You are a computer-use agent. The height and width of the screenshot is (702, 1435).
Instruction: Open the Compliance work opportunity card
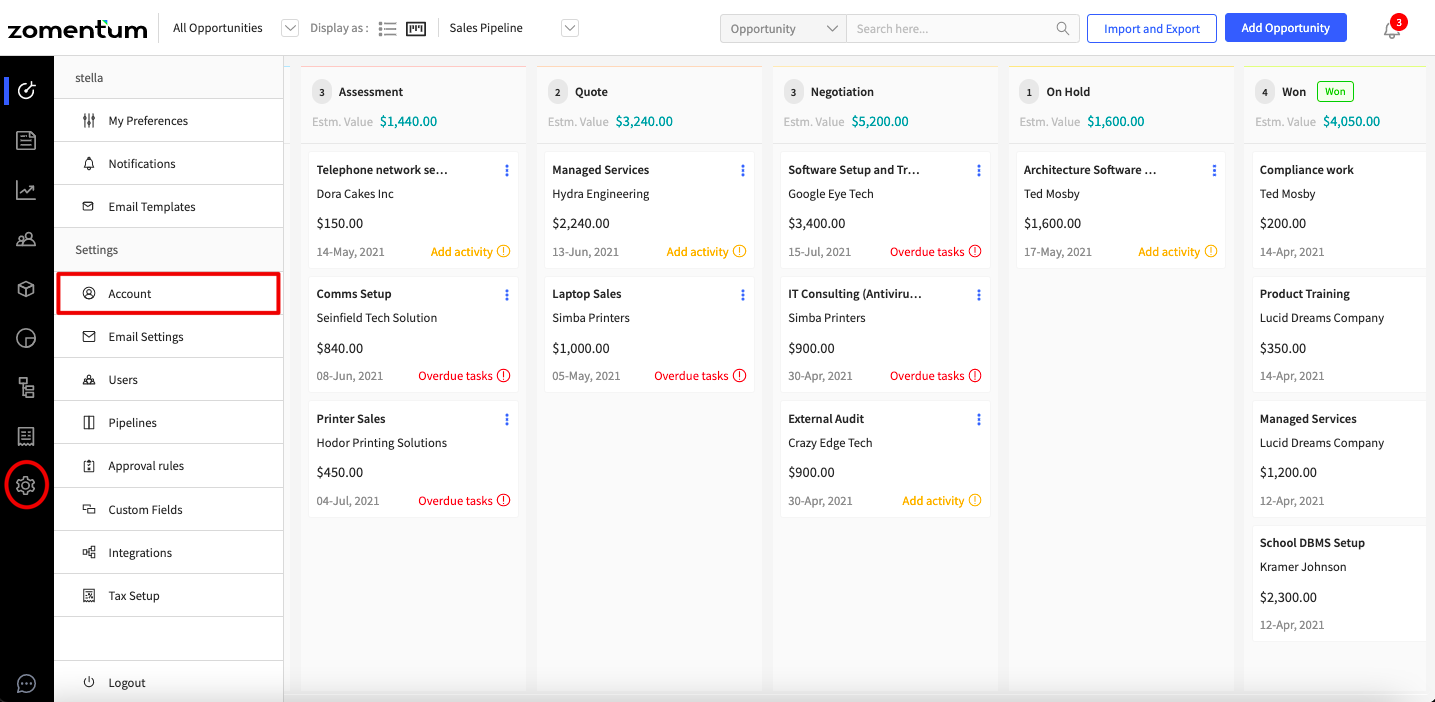tap(1339, 210)
